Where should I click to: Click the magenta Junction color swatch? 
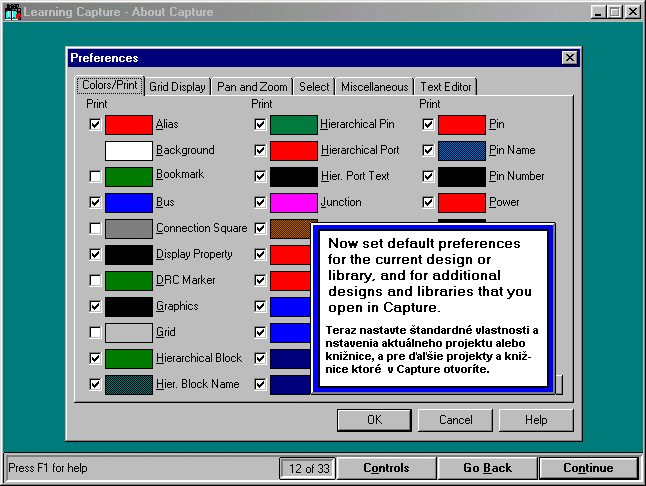[293, 203]
